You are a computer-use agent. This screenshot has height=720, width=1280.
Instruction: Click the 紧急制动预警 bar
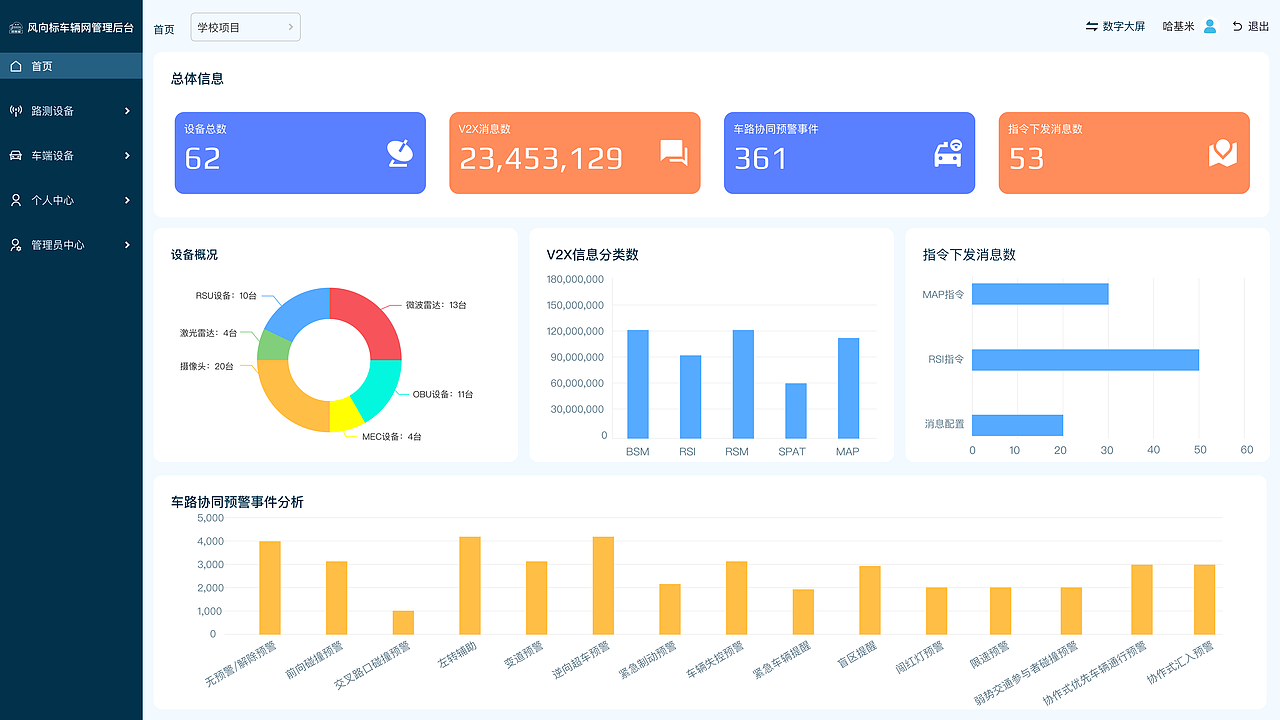670,609
